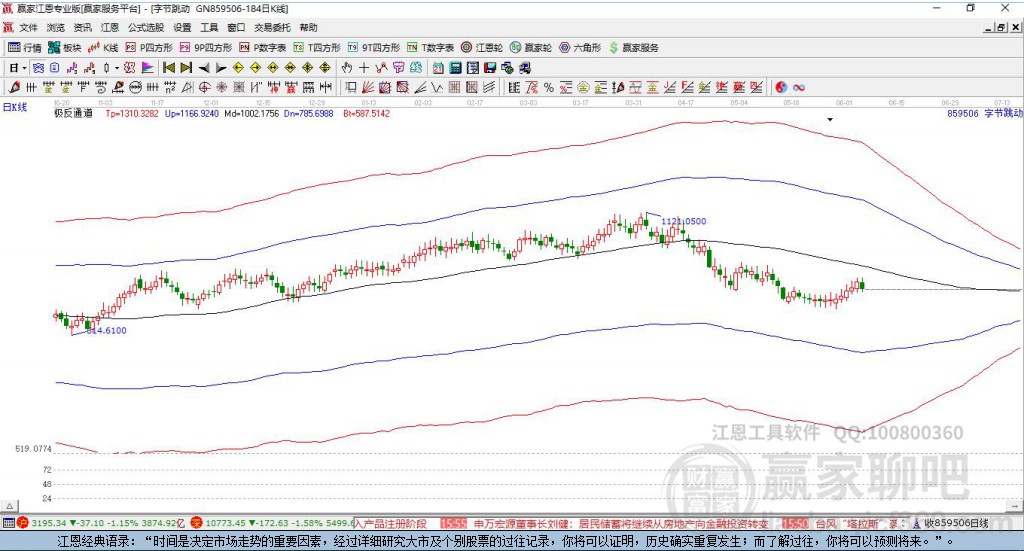The height and width of the screenshot is (551, 1024).
Task: Open the 文件 menu
Action: click(x=28, y=27)
